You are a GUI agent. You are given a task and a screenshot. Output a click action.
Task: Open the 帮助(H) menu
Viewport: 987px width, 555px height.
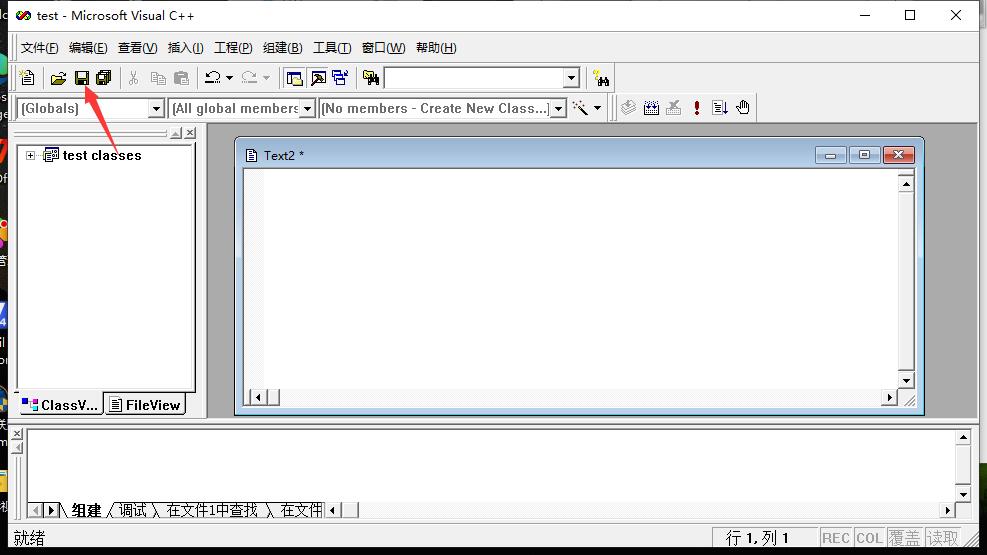click(436, 48)
